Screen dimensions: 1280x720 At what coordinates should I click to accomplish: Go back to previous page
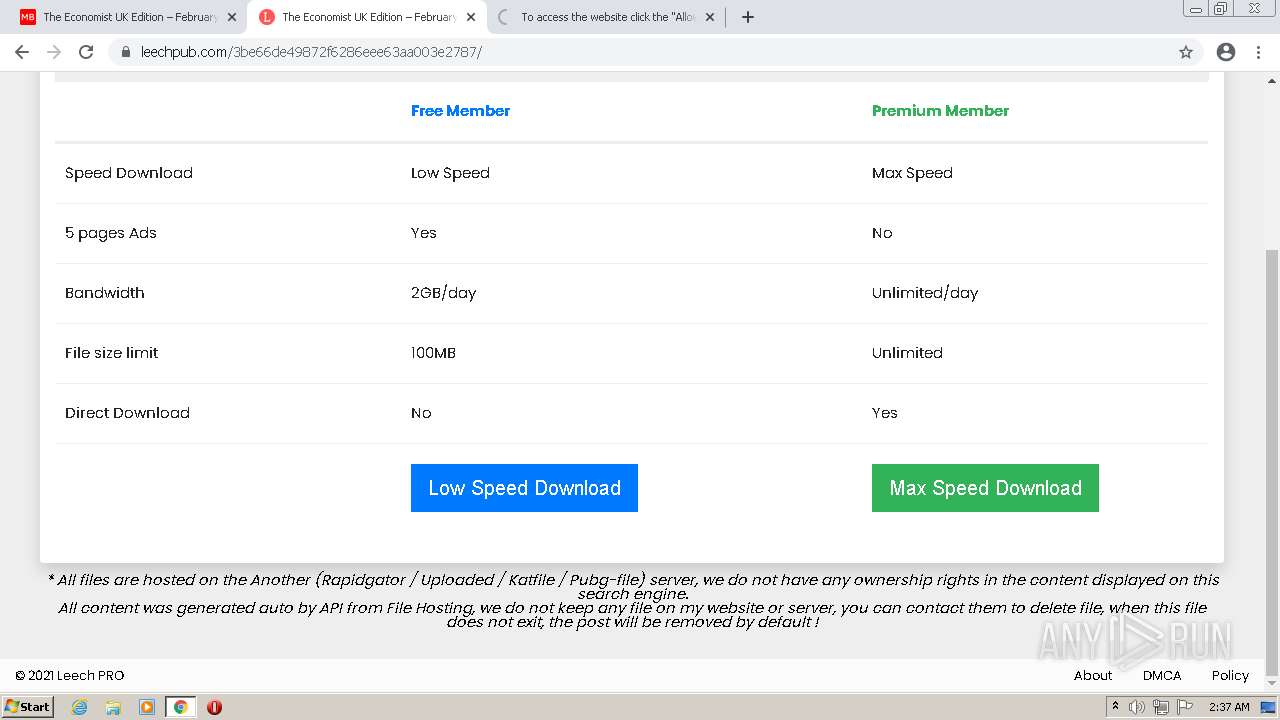[22, 52]
